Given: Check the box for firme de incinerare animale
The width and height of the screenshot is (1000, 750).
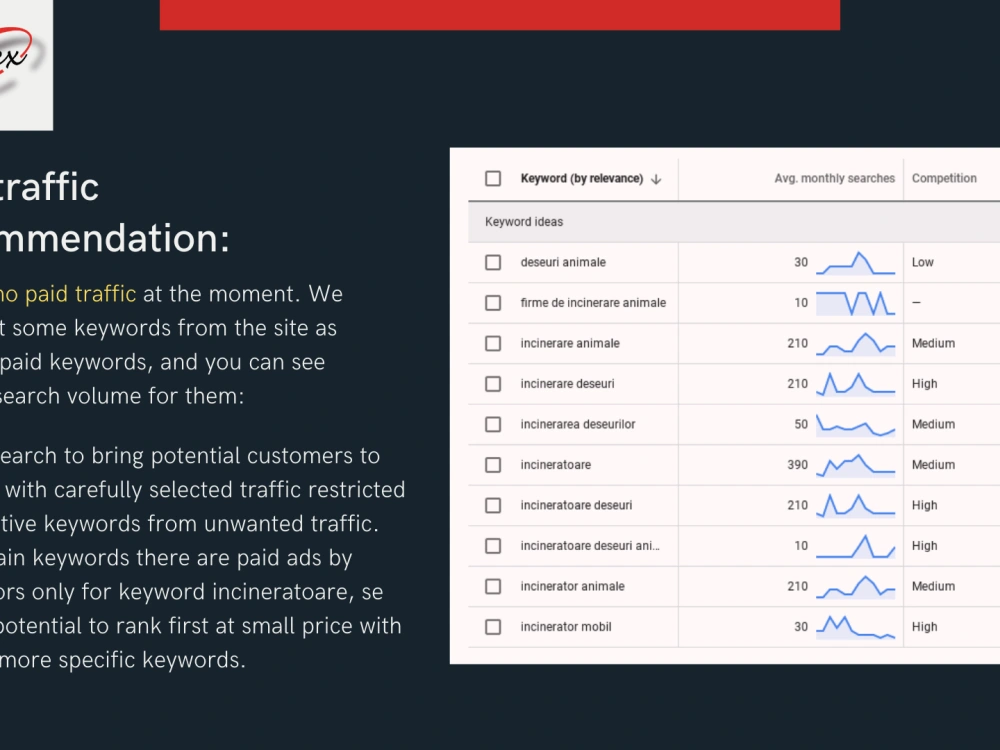Looking at the screenshot, I should click(x=493, y=303).
